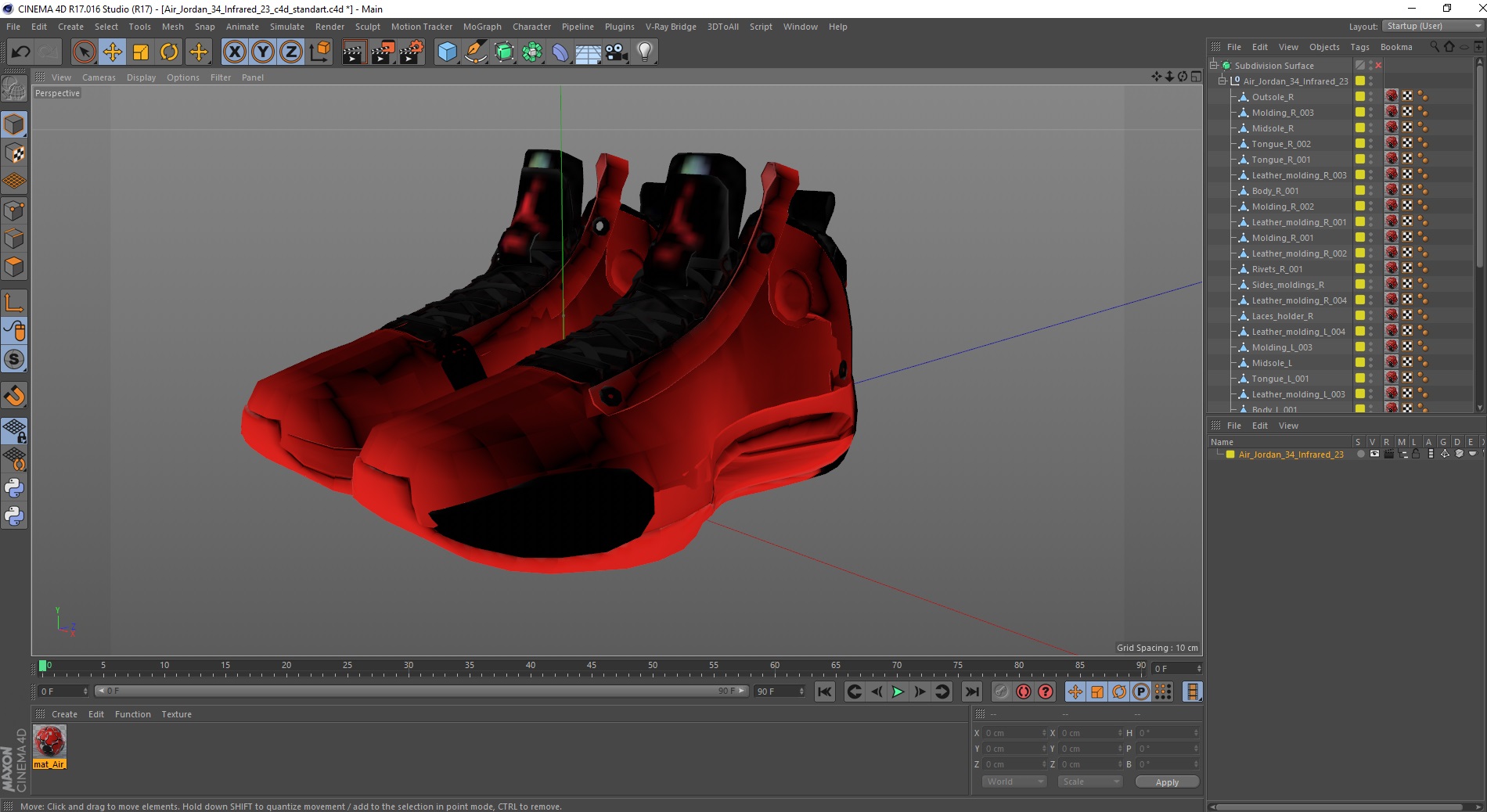Click material tag on Molding_R_003
The height and width of the screenshot is (812, 1487).
pos(1392,112)
